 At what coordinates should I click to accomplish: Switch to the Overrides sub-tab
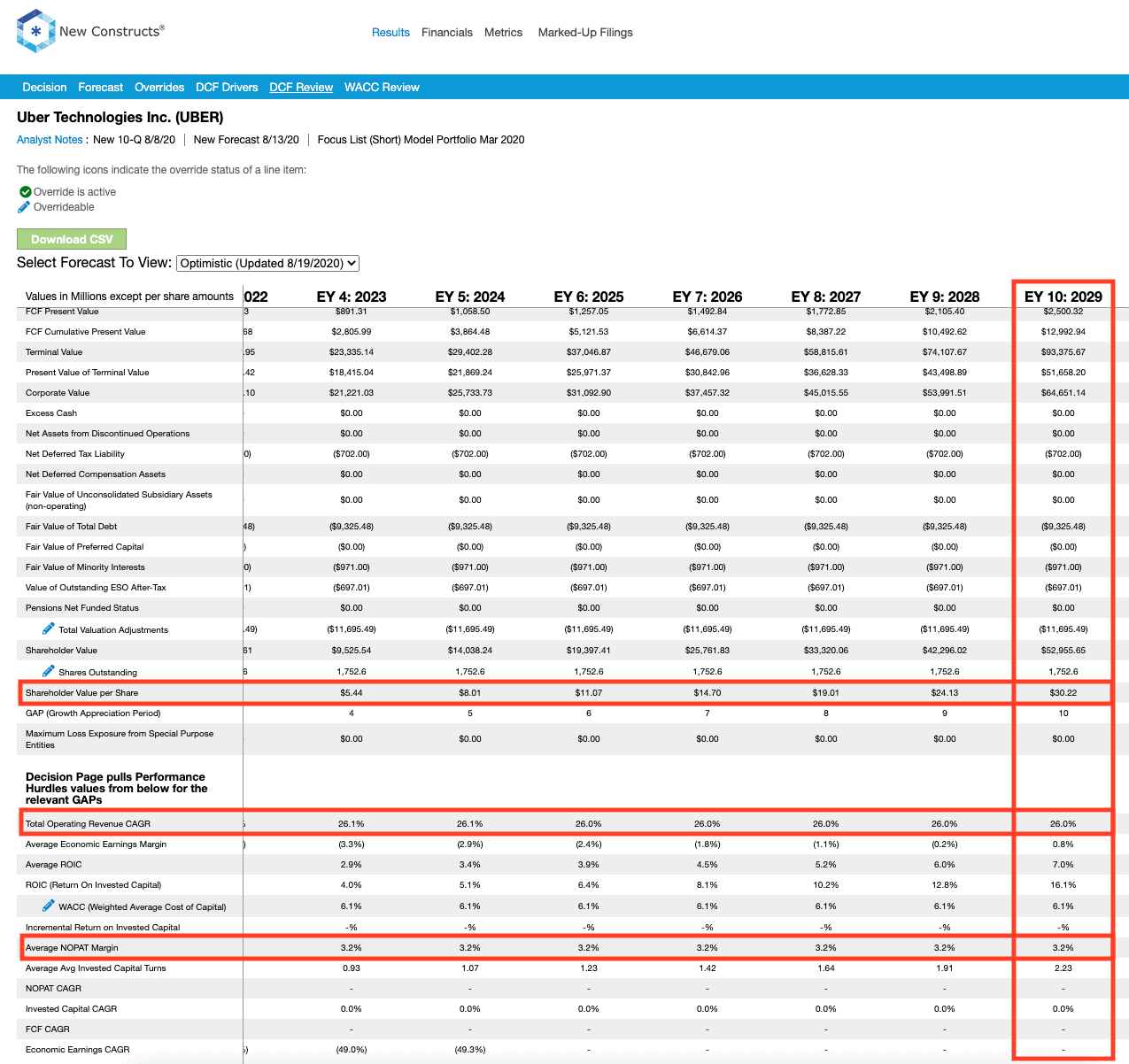pyautogui.click(x=159, y=88)
